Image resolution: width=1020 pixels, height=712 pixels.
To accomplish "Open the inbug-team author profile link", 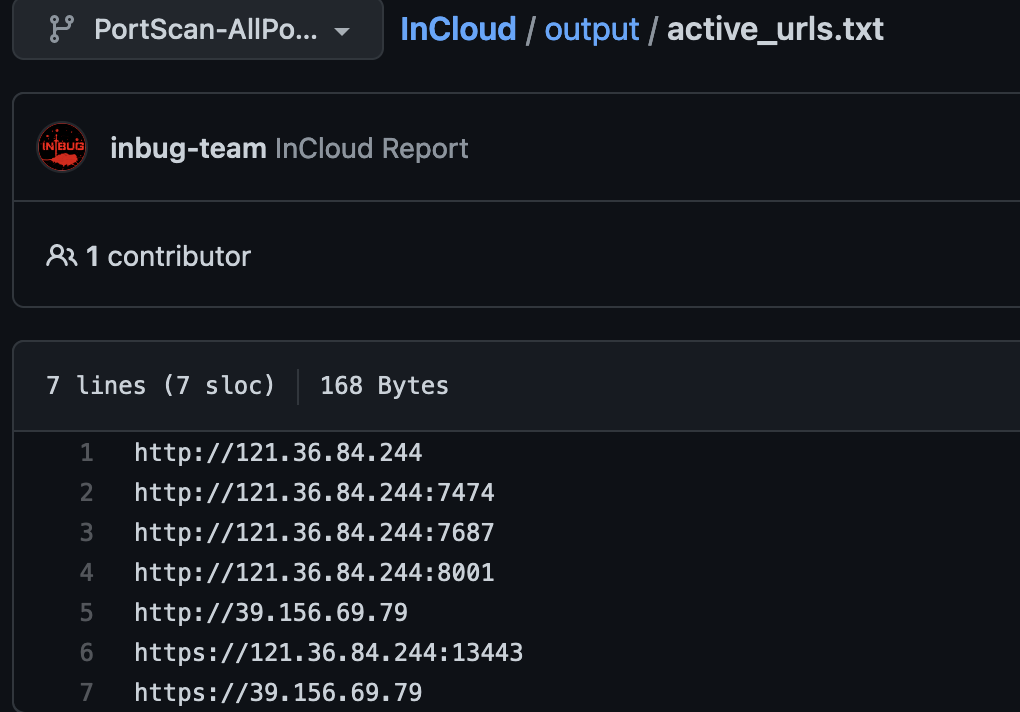I will (188, 148).
